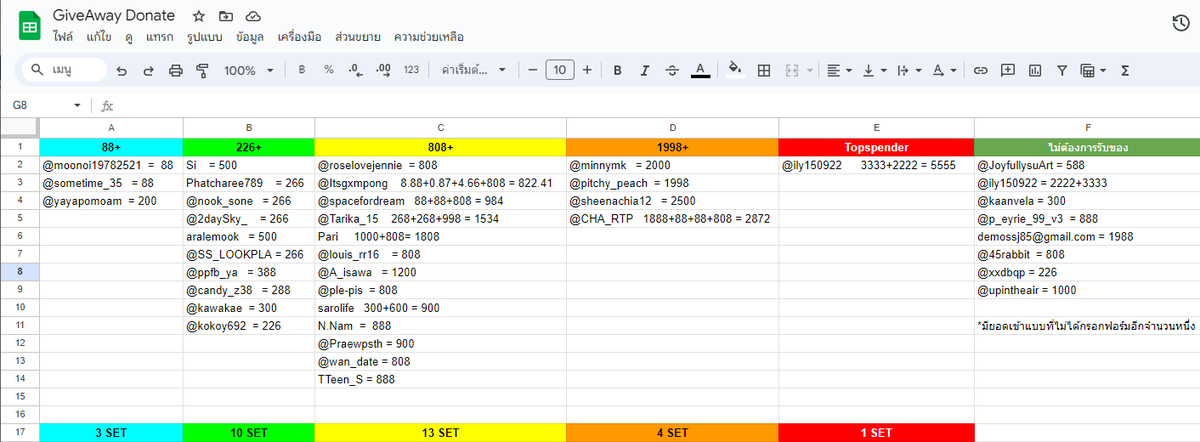
Task: Activate the paint format tool
Action: coord(202,70)
